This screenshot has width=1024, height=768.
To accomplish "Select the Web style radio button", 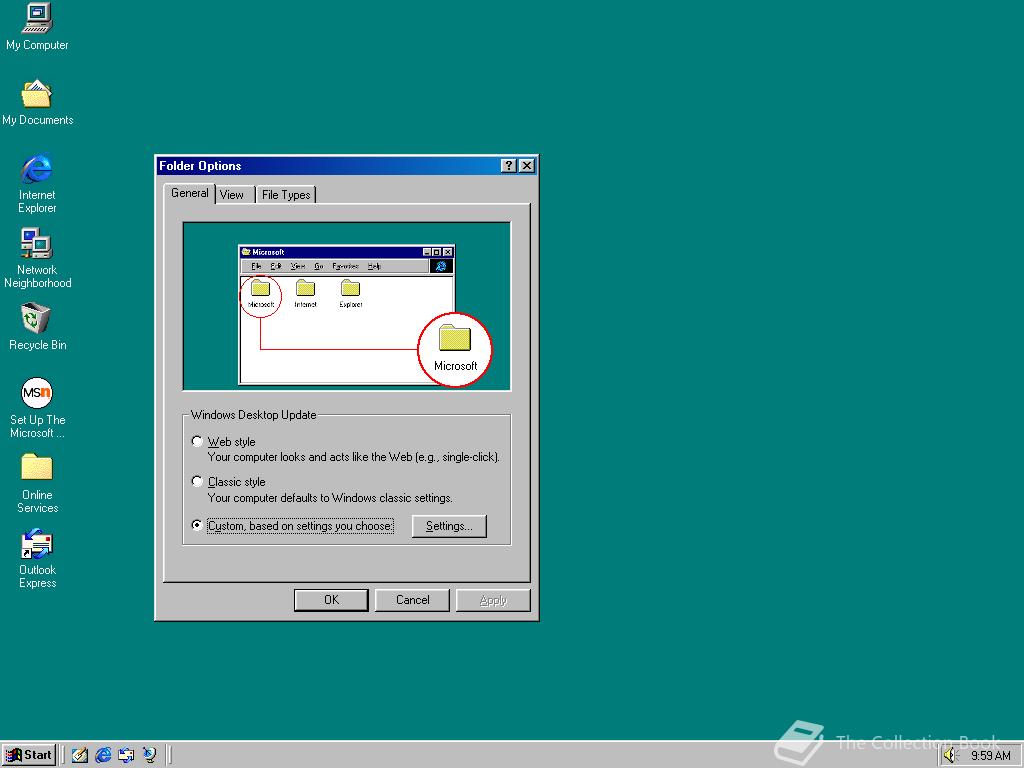I will (x=197, y=441).
